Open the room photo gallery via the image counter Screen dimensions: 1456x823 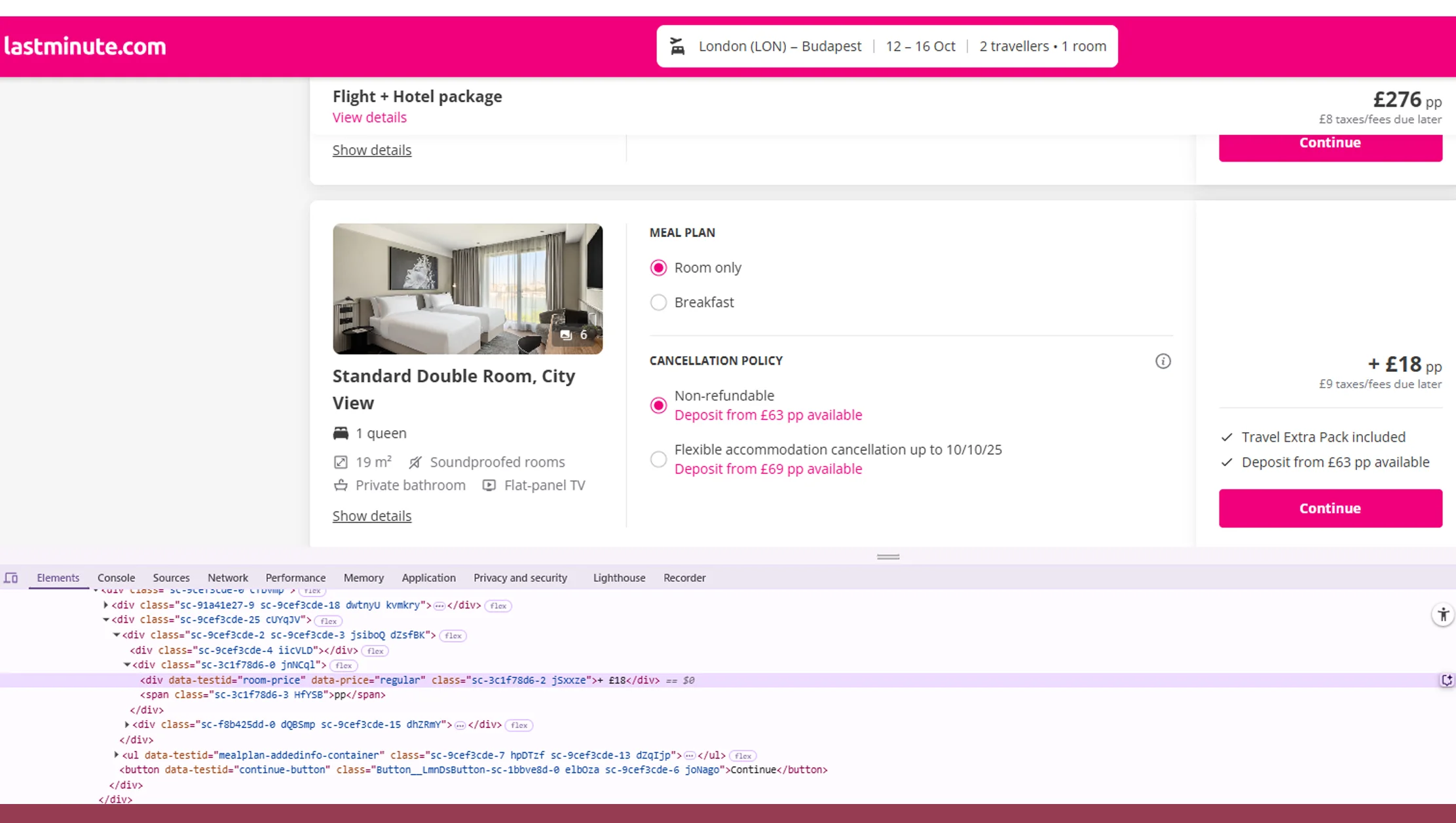coord(574,334)
